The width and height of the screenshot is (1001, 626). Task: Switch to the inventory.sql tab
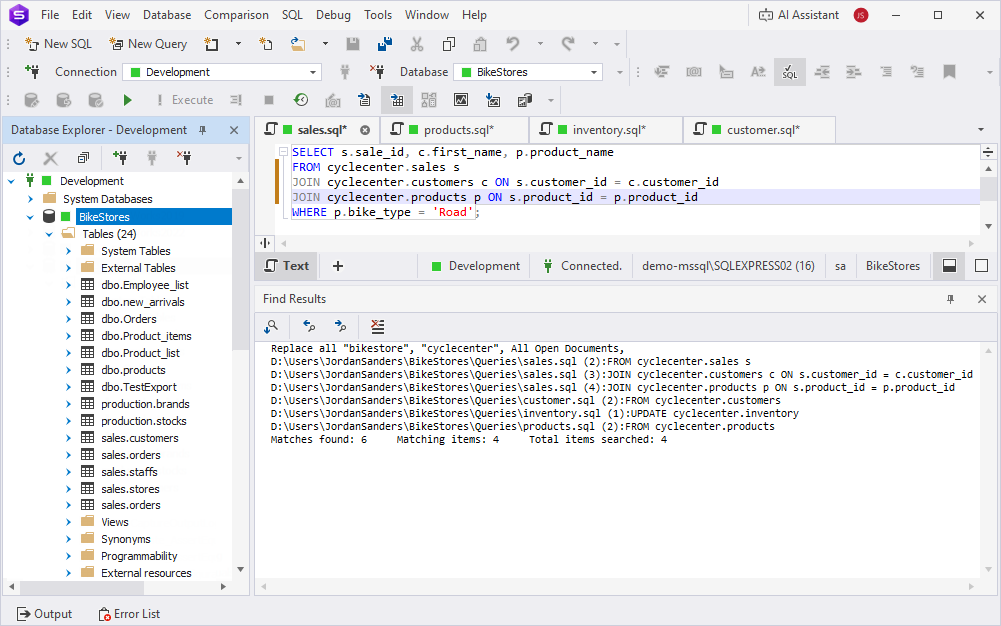[608, 130]
